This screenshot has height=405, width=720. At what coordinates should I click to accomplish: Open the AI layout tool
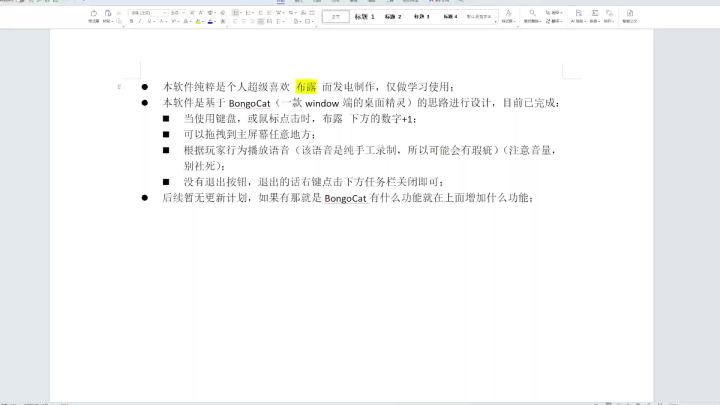(x=578, y=16)
